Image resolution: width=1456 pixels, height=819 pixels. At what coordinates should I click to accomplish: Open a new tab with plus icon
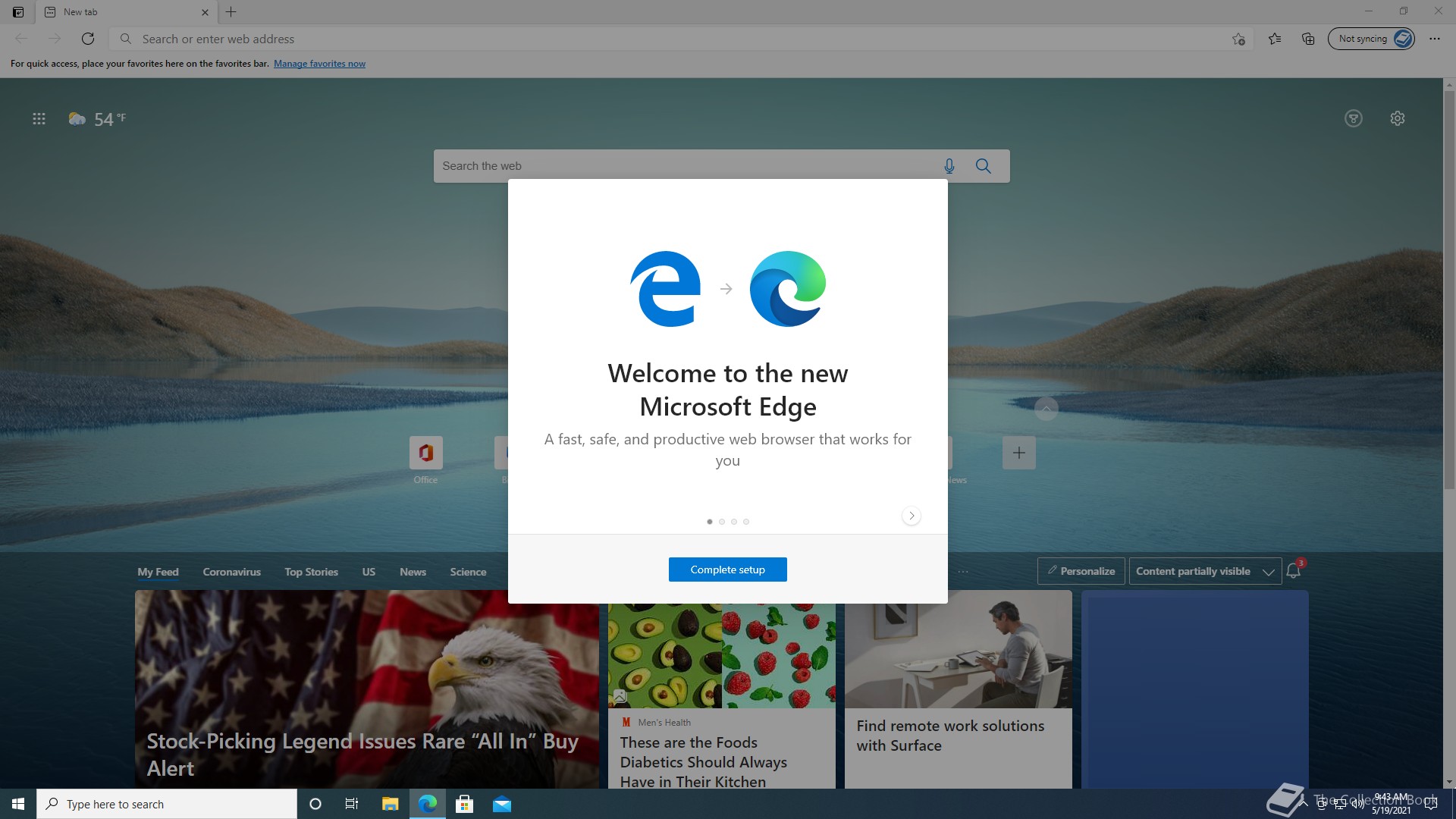pos(231,12)
